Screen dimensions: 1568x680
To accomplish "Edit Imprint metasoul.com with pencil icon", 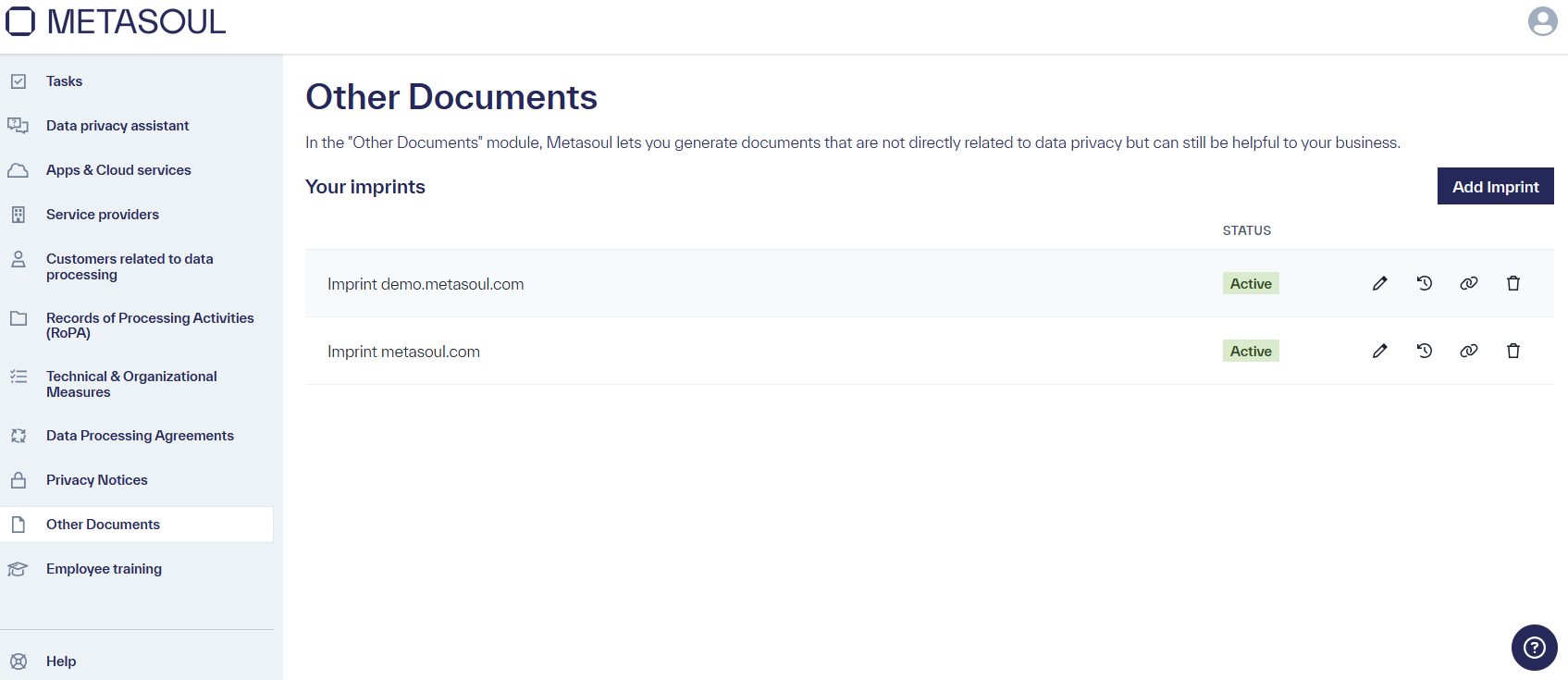I will pos(1380,351).
